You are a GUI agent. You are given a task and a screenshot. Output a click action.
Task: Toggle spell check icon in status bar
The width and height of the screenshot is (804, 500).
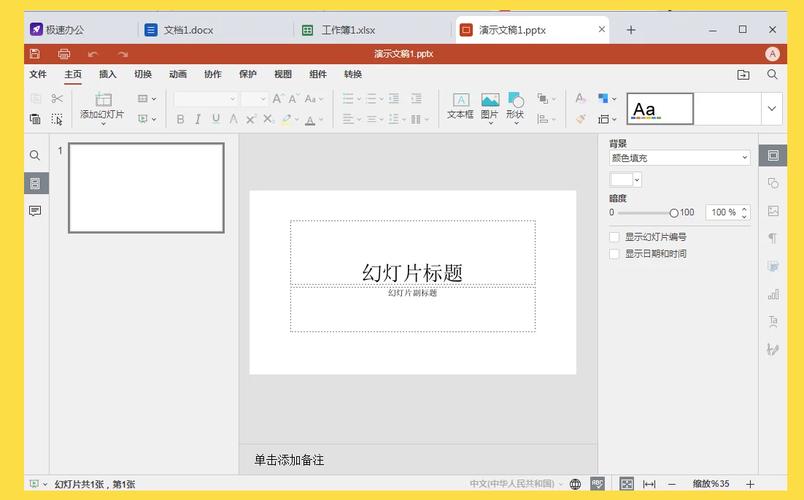coord(597,484)
